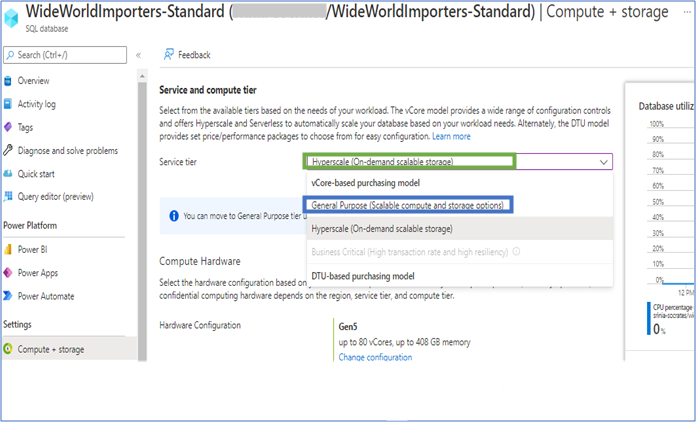697x425 pixels.
Task: Click the SQL database cube icon in header
Action: tap(11, 18)
